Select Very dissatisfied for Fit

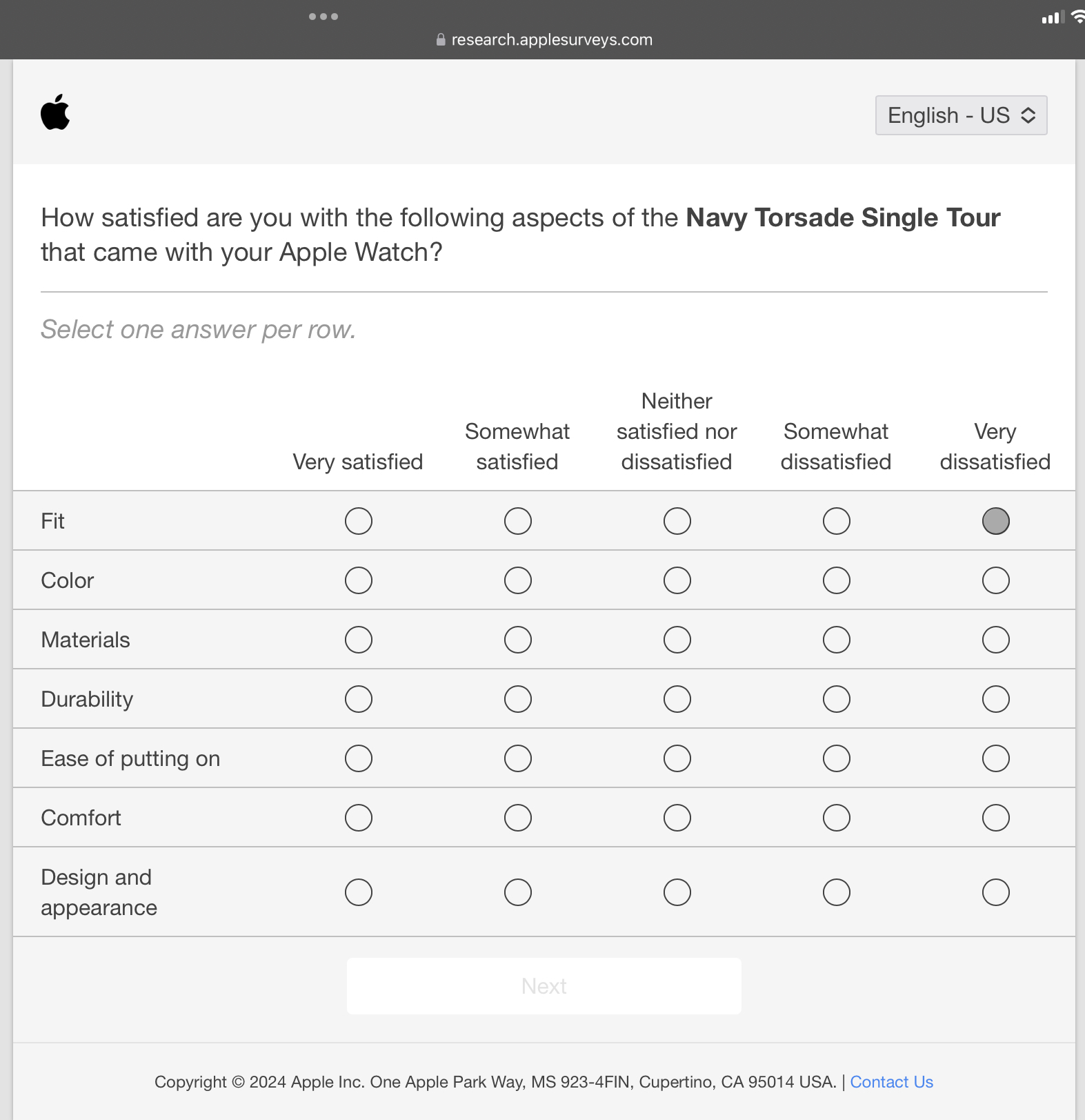click(995, 521)
